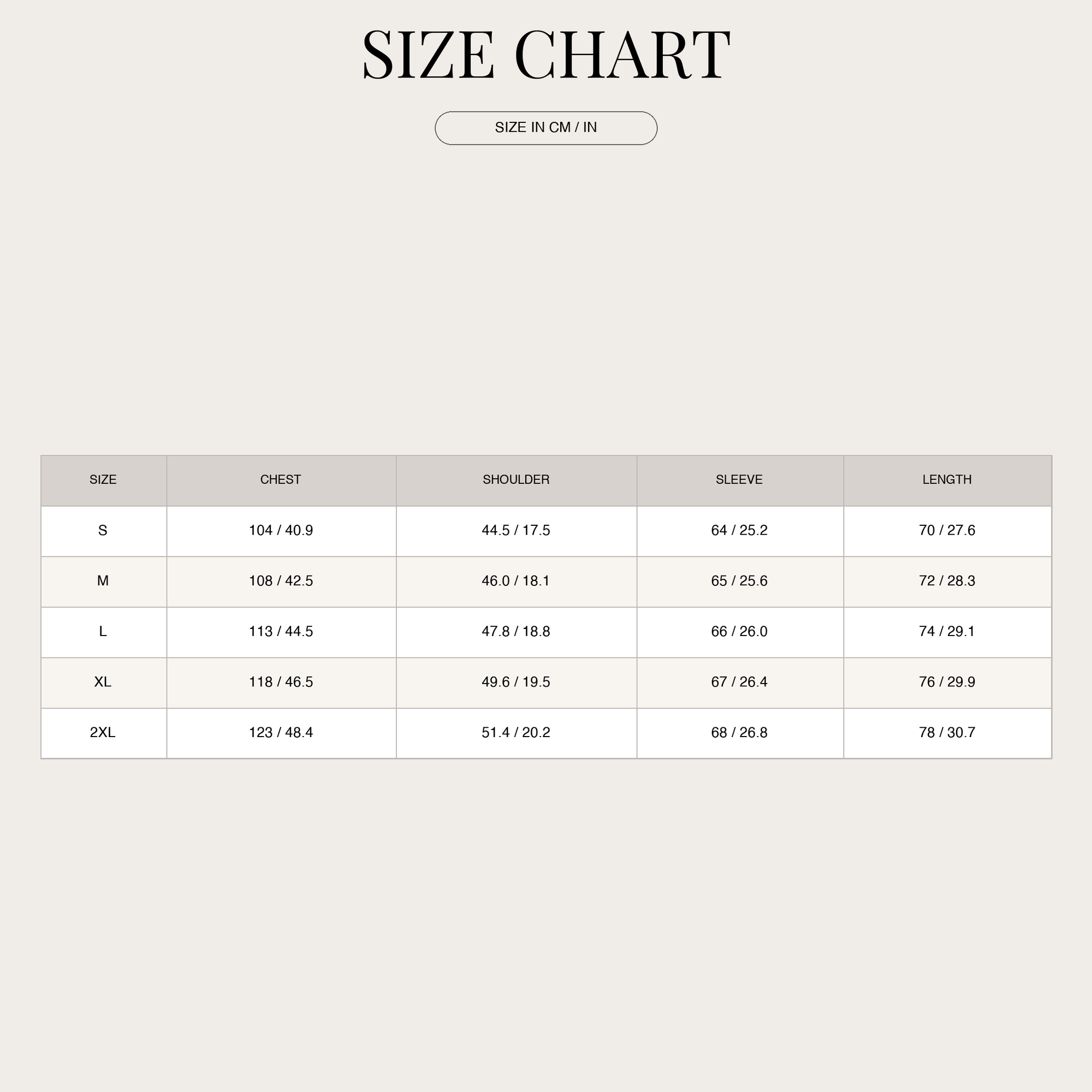Viewport: 1092px width, 1092px height.
Task: Click length value 76 / 29.9
Action: pyautogui.click(x=947, y=681)
